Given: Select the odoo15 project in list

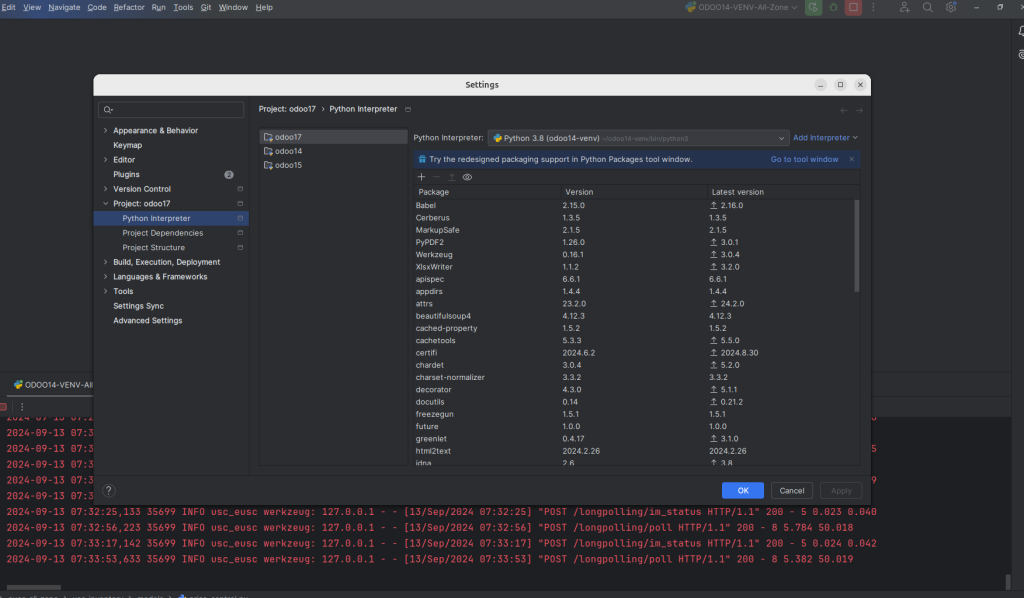Looking at the screenshot, I should [x=333, y=166].
